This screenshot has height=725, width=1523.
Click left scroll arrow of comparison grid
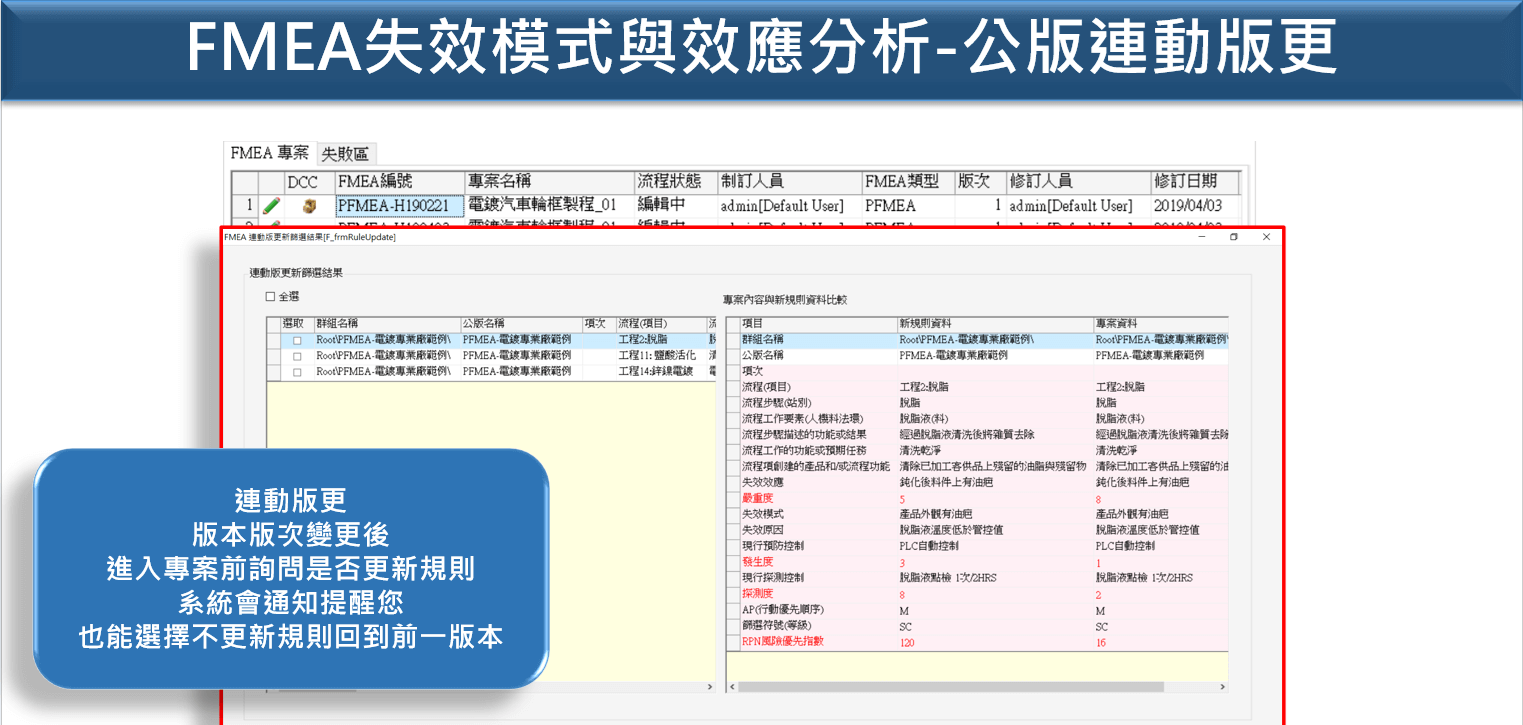732,687
